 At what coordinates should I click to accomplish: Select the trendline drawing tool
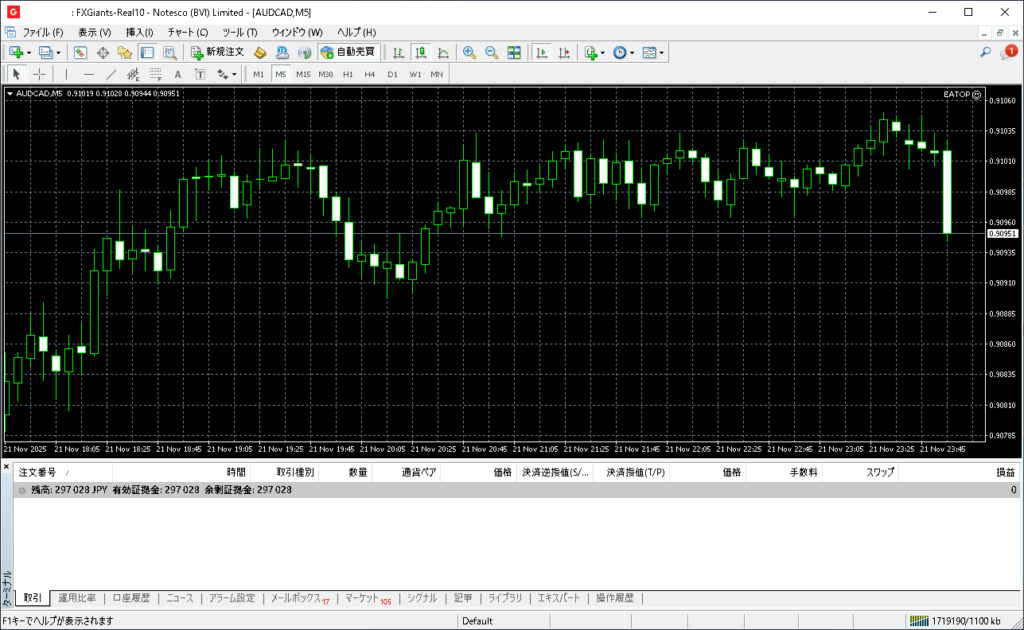point(111,74)
